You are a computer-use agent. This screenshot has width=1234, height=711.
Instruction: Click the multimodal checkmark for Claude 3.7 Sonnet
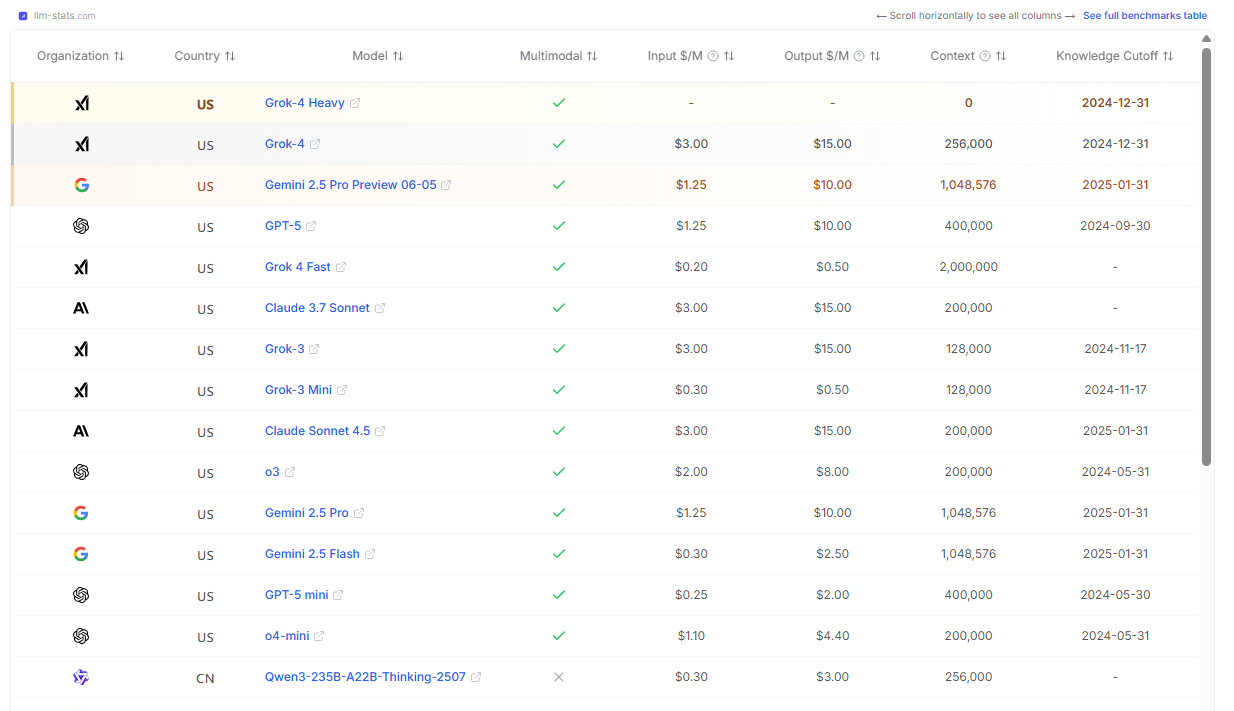click(559, 308)
